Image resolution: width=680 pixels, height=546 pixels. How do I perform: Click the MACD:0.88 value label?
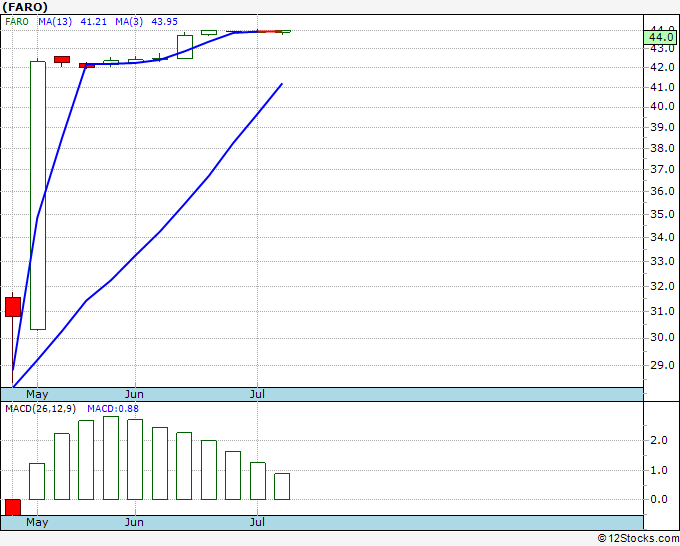[x=113, y=409]
